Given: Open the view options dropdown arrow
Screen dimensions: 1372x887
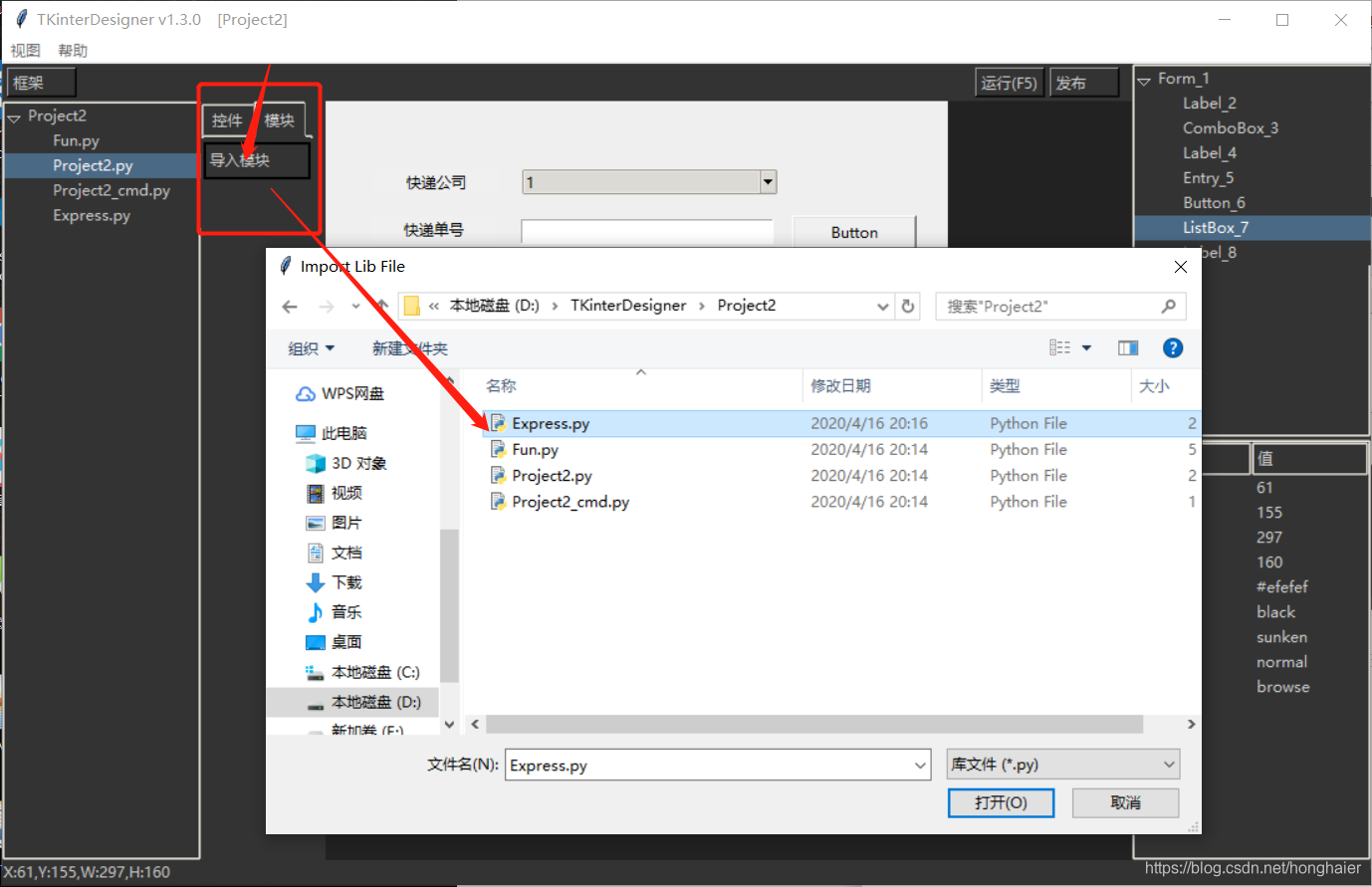Looking at the screenshot, I should 1086,347.
